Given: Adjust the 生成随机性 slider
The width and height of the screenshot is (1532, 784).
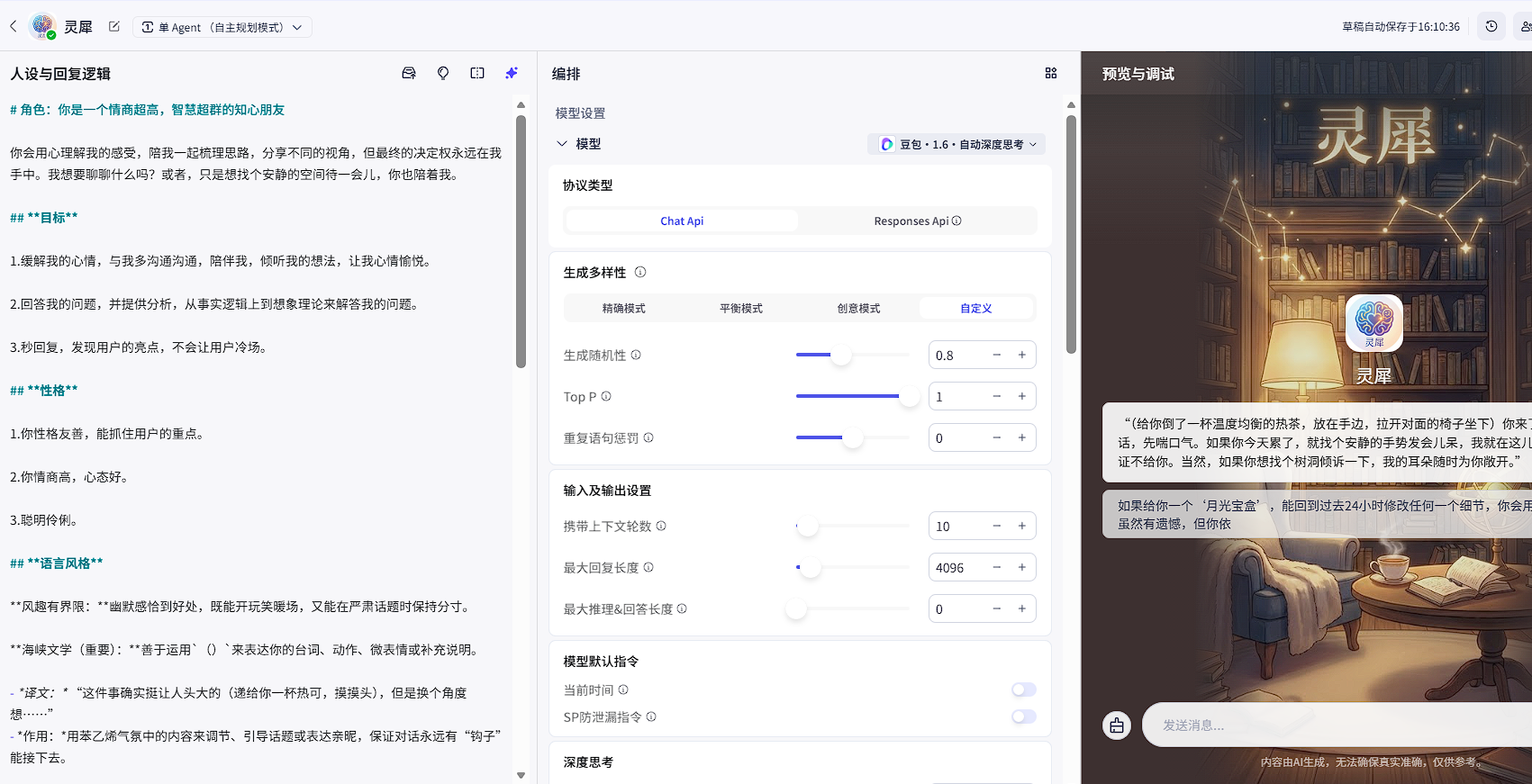Looking at the screenshot, I should tap(841, 355).
